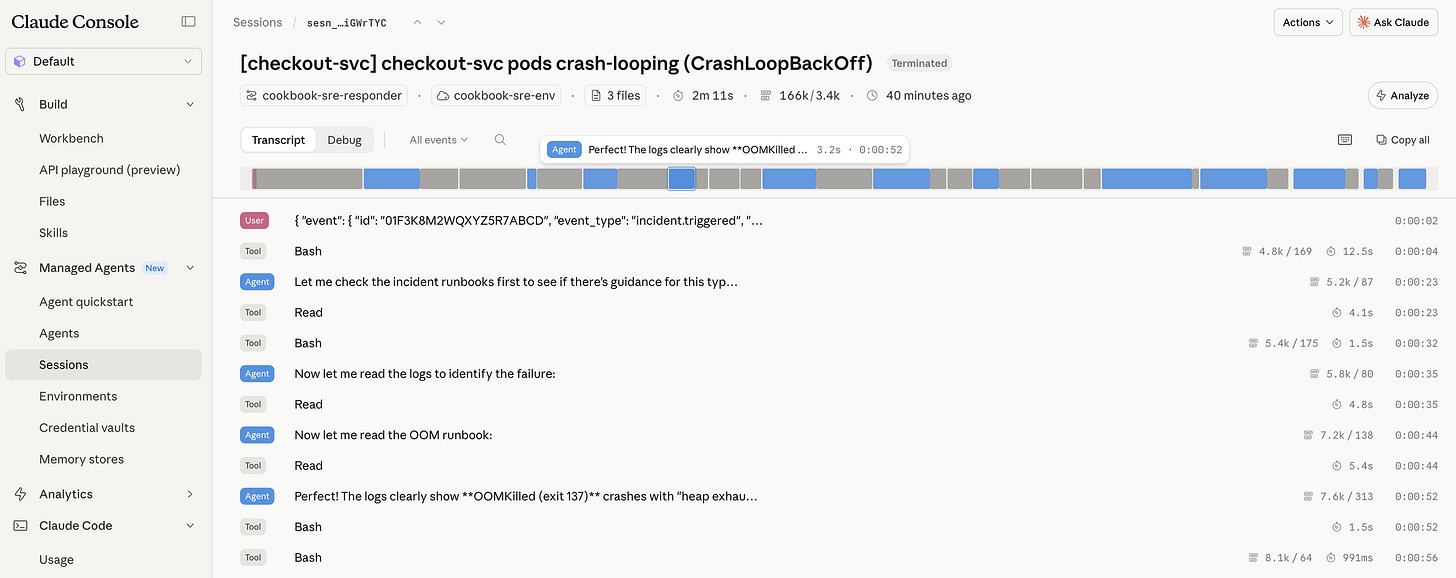
Task: Collapse the sidebar panel icon
Action: tap(188, 21)
